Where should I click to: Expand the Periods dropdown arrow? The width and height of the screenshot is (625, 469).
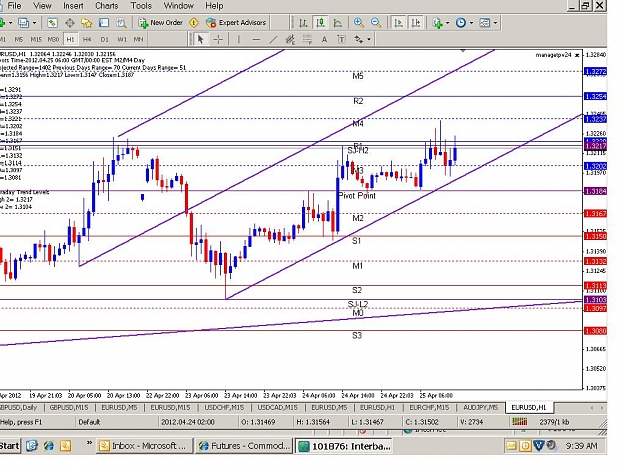471,23
